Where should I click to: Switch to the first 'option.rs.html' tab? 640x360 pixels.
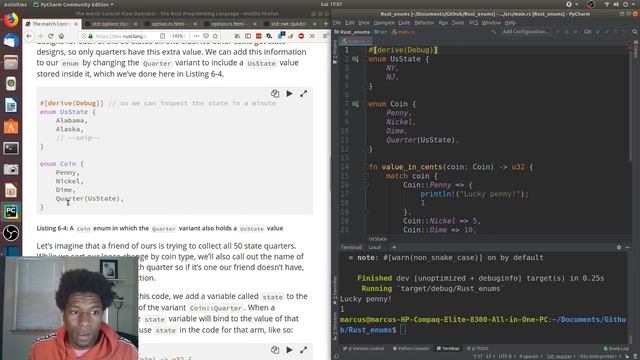(x=170, y=24)
